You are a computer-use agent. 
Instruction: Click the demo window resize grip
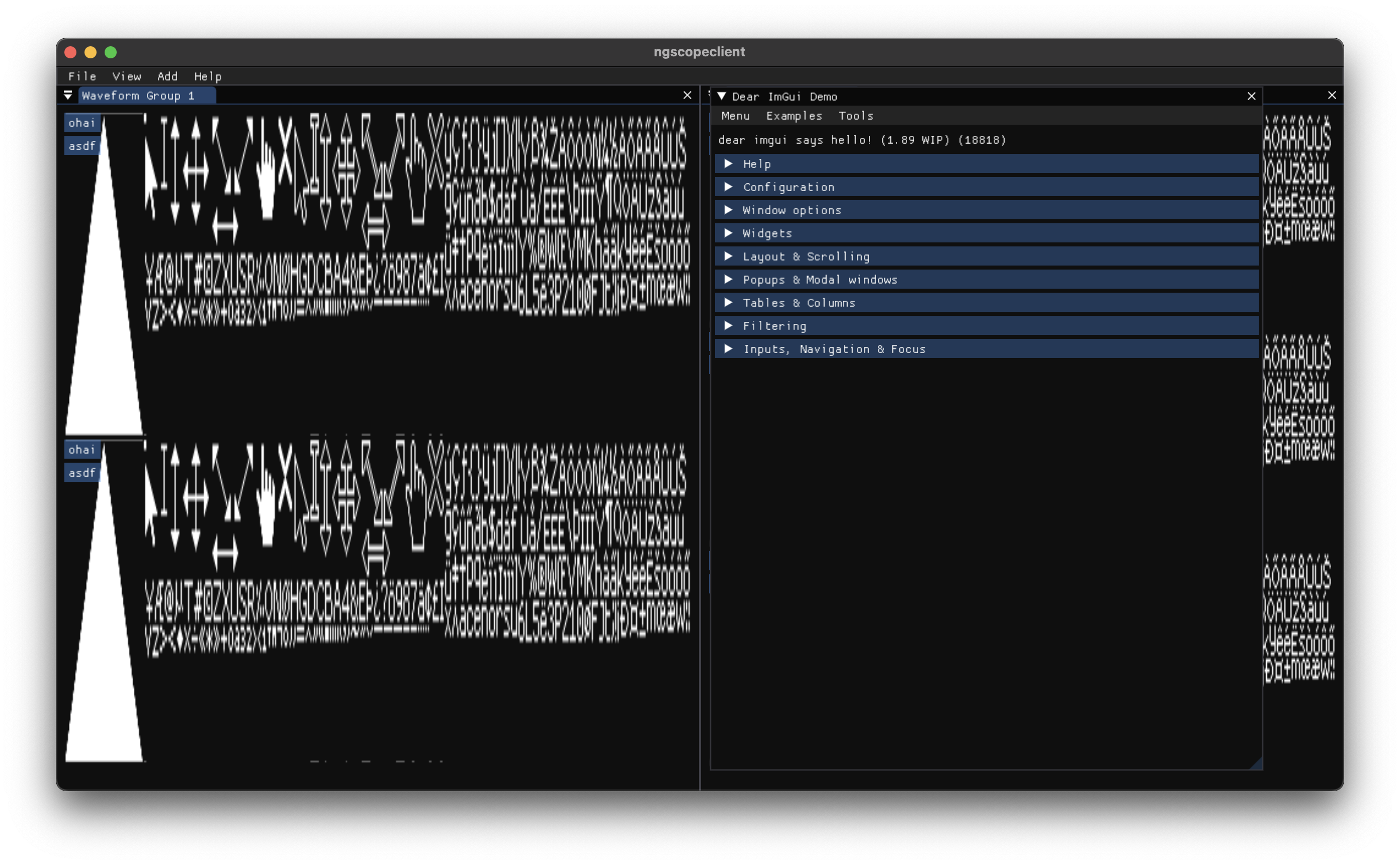(1257, 763)
